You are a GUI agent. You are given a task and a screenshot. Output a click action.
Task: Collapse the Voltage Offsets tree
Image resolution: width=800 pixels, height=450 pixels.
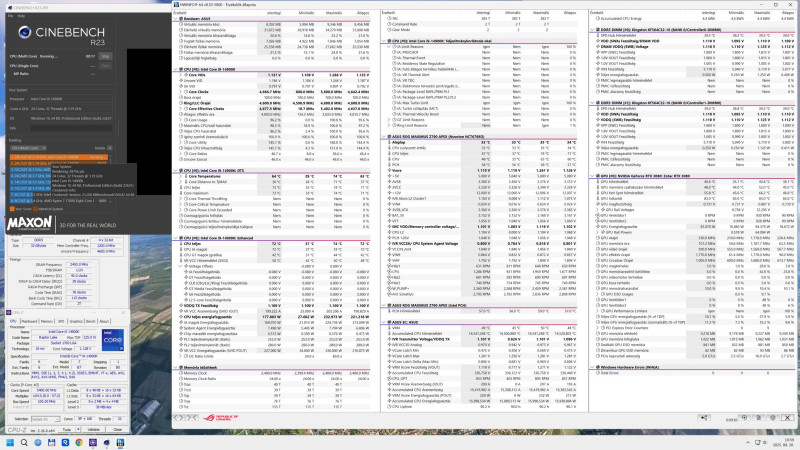[x=181, y=266]
